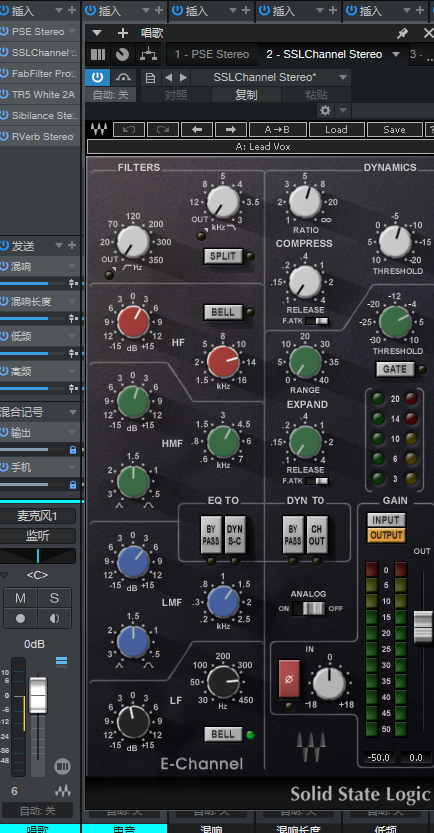This screenshot has width=434, height=833.
Task: Toggle power on FabFilter Pro insert
Action: click(x=5, y=73)
